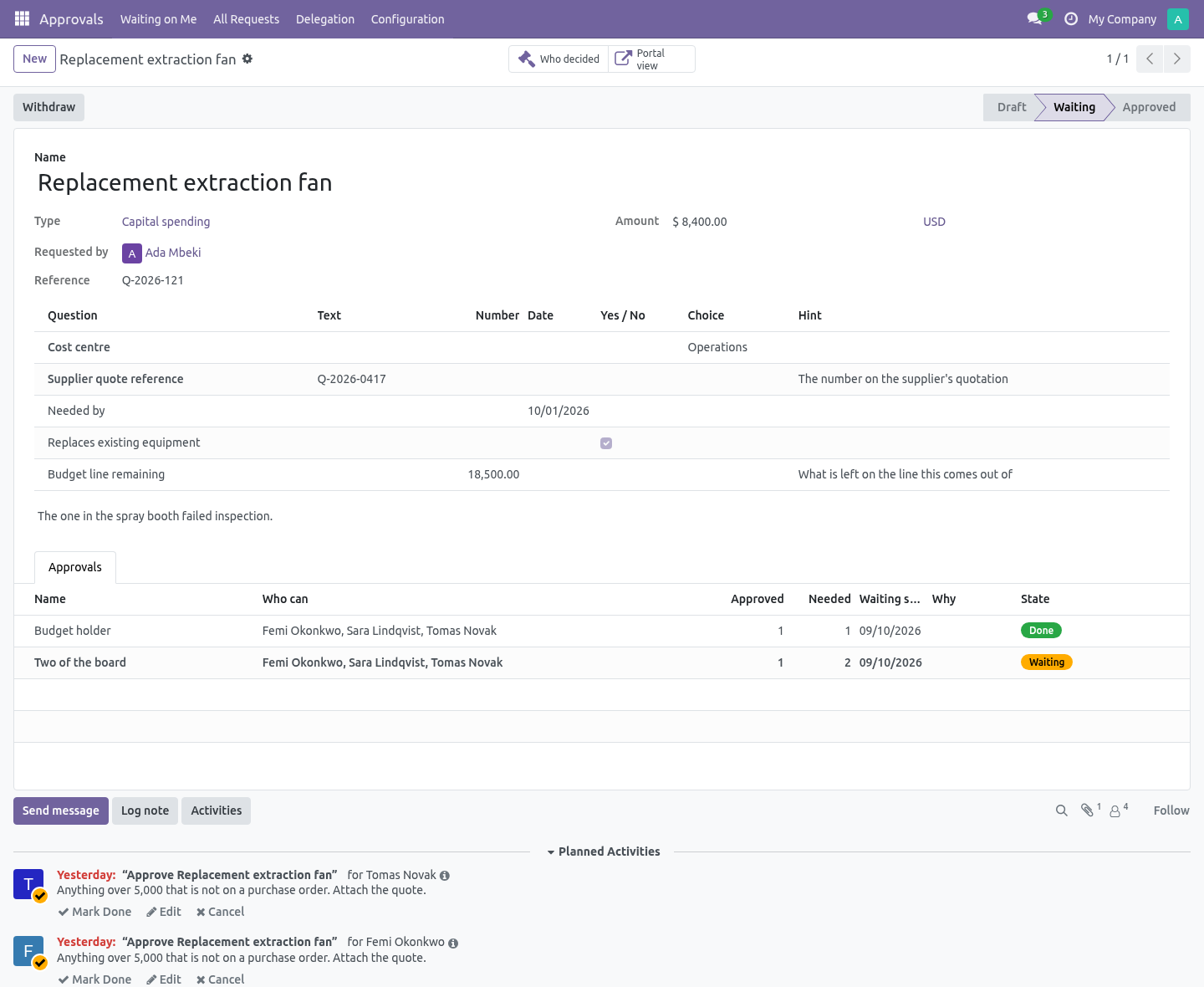The width and height of the screenshot is (1204, 987).
Task: Search messages with the magnifier icon
Action: 1062,811
